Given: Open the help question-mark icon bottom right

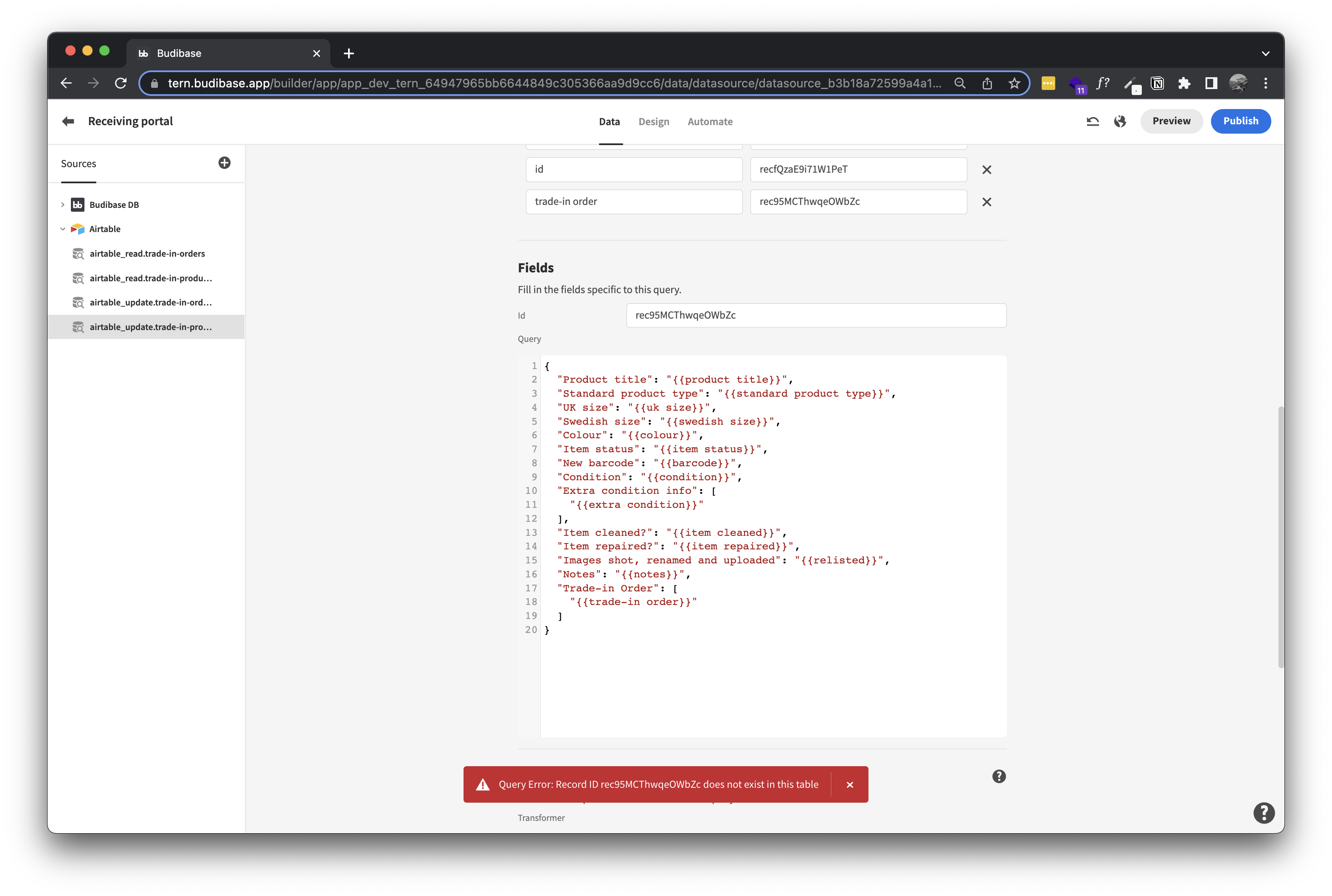Looking at the screenshot, I should pyautogui.click(x=1264, y=812).
